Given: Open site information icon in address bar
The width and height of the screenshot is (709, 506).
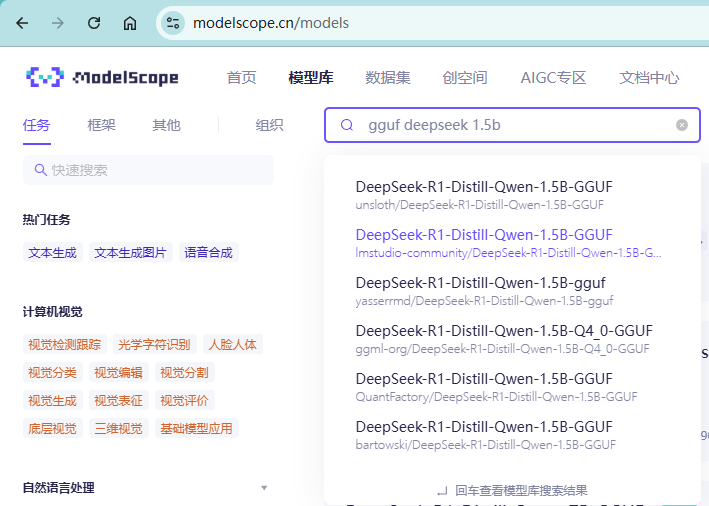Looking at the screenshot, I should click(x=173, y=23).
